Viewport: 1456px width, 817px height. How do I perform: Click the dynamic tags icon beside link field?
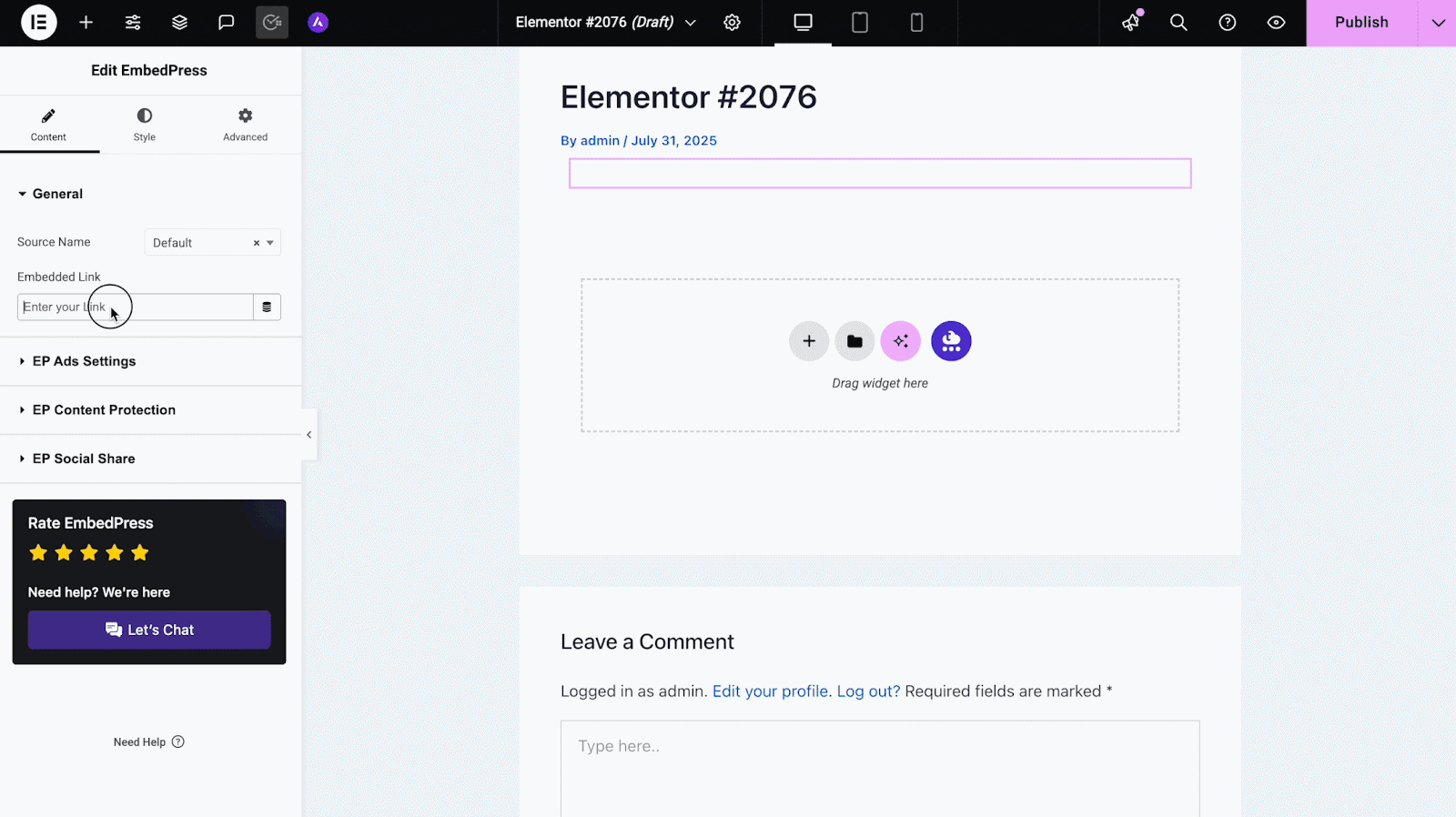267,307
